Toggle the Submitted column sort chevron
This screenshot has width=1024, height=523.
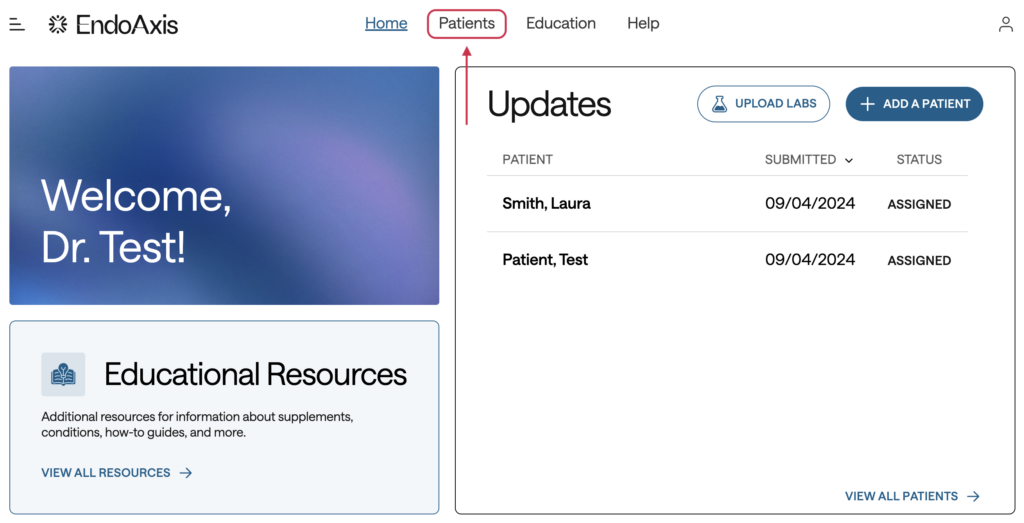[849, 160]
